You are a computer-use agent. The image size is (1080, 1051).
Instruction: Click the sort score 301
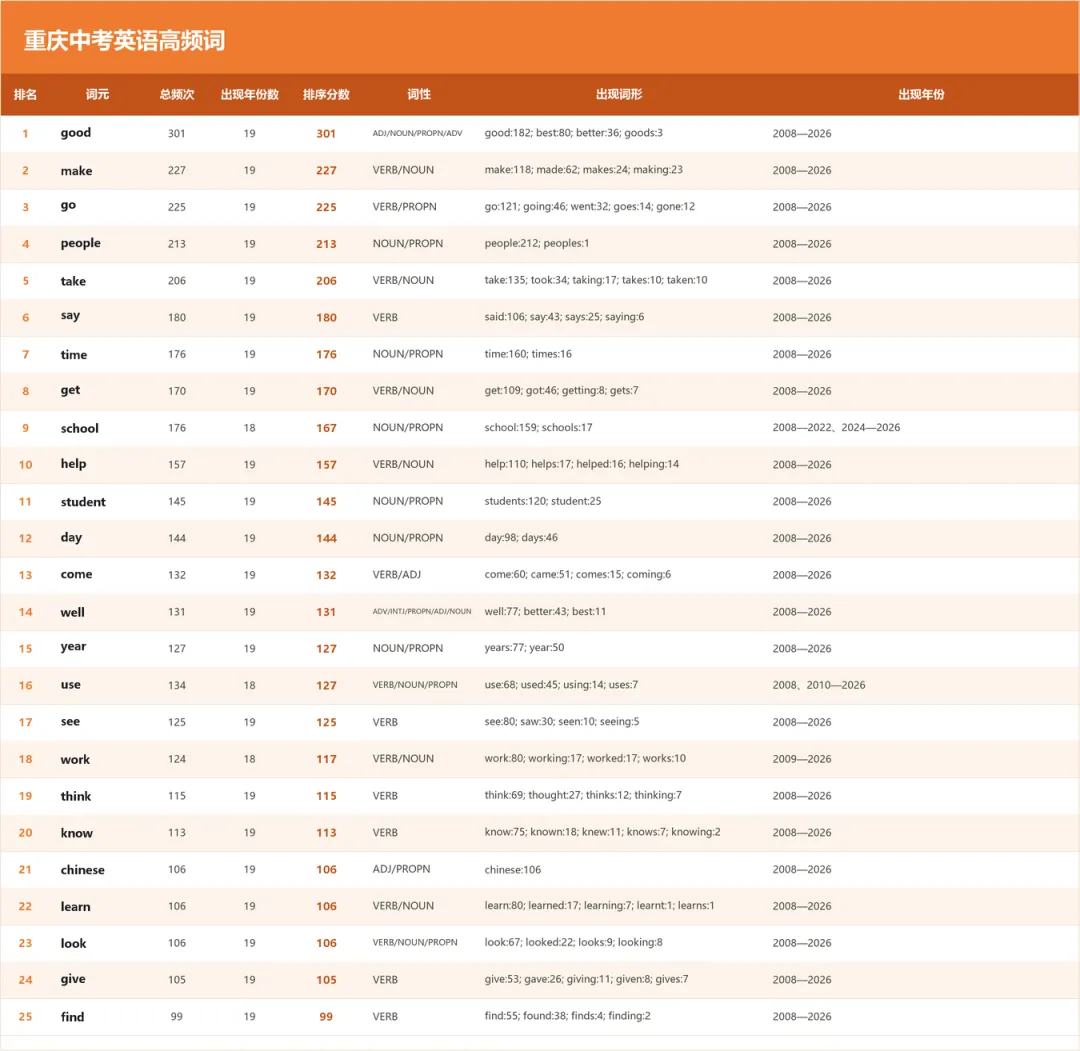(326, 134)
